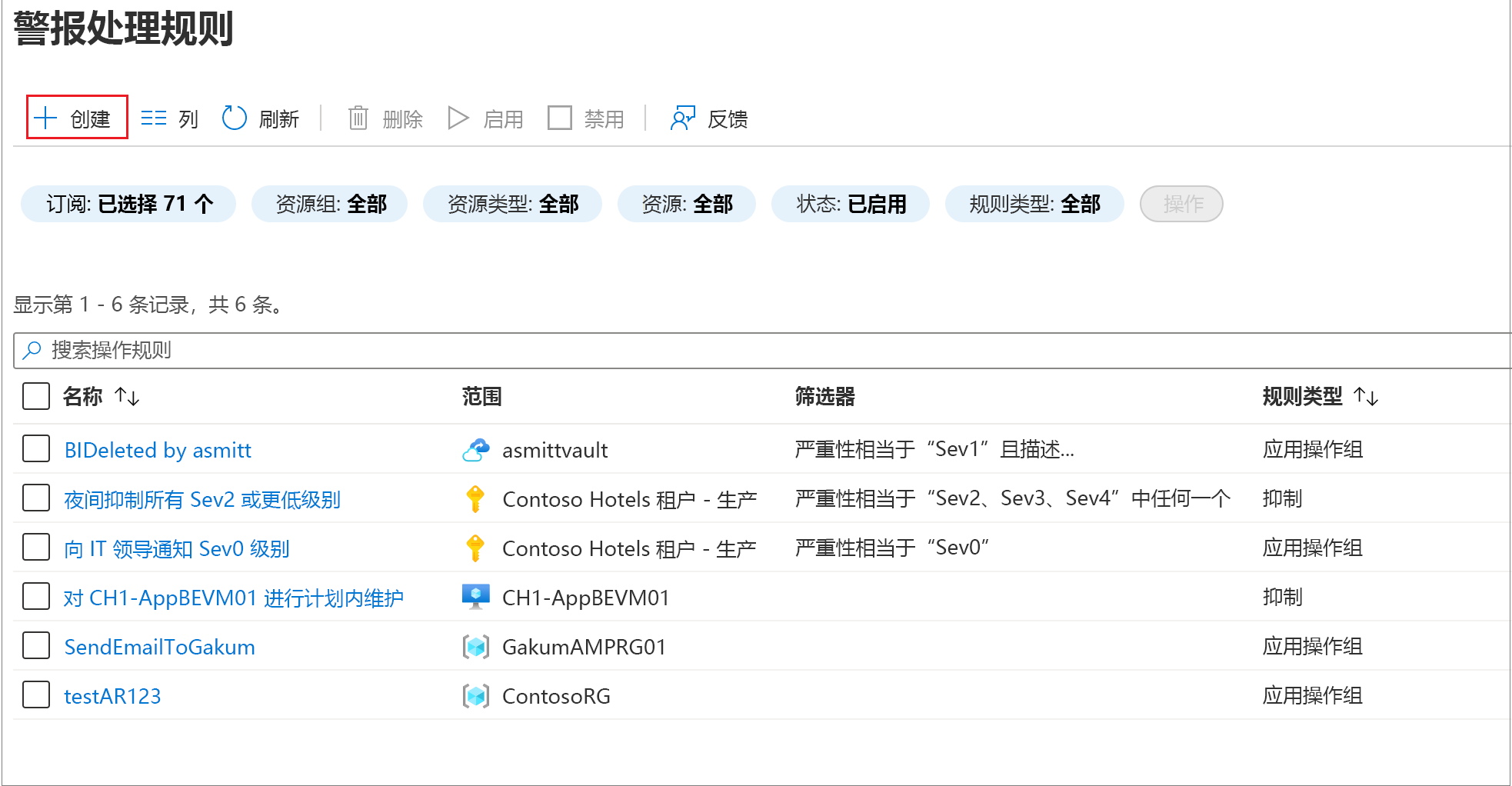
Task: Click the ContosoRG scope text
Action: click(x=556, y=696)
